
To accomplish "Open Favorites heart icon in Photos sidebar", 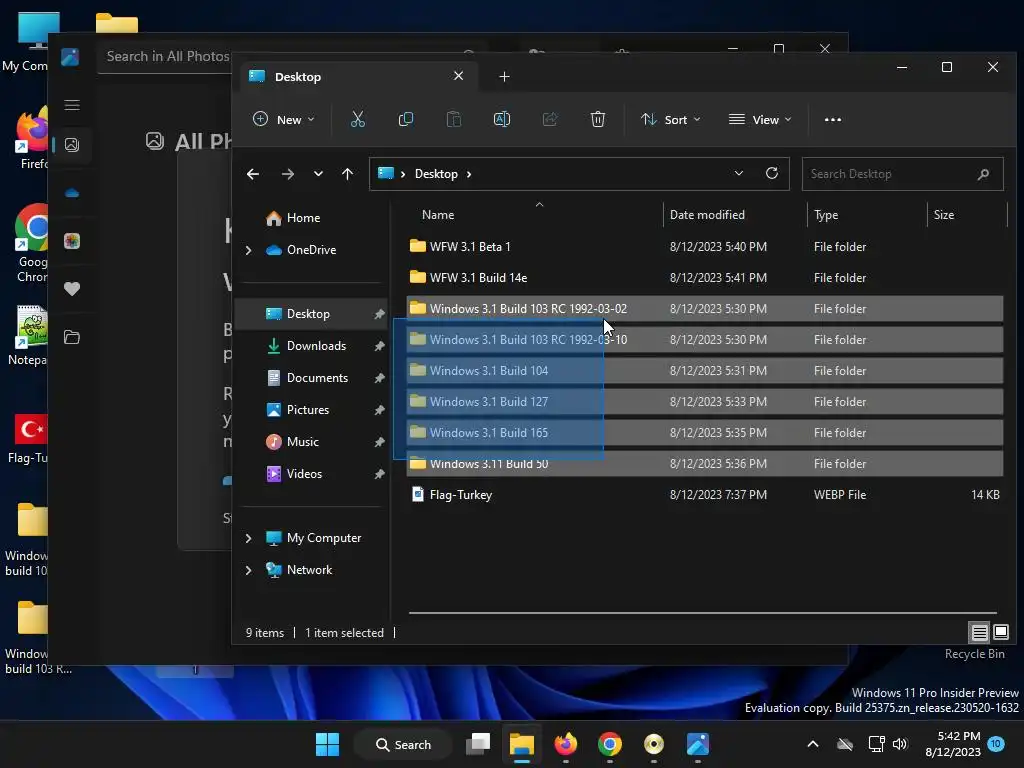I will coord(72,289).
